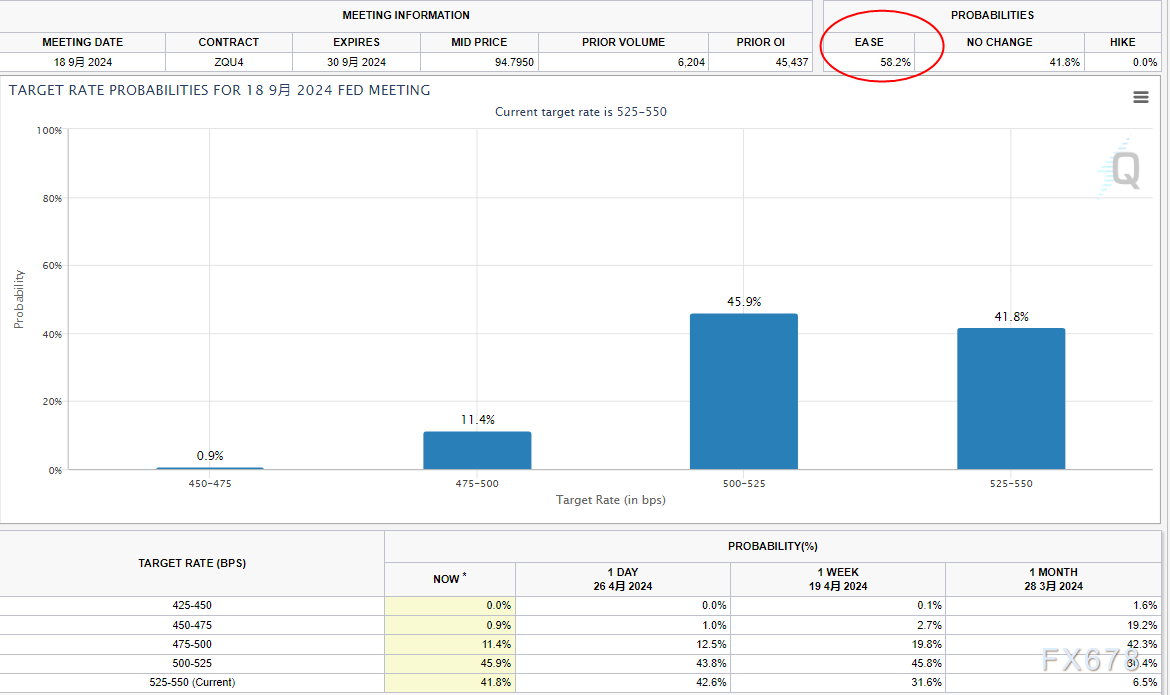Click the CONTRACT column header
Viewport: 1170px width, 695px height.
click(x=228, y=42)
